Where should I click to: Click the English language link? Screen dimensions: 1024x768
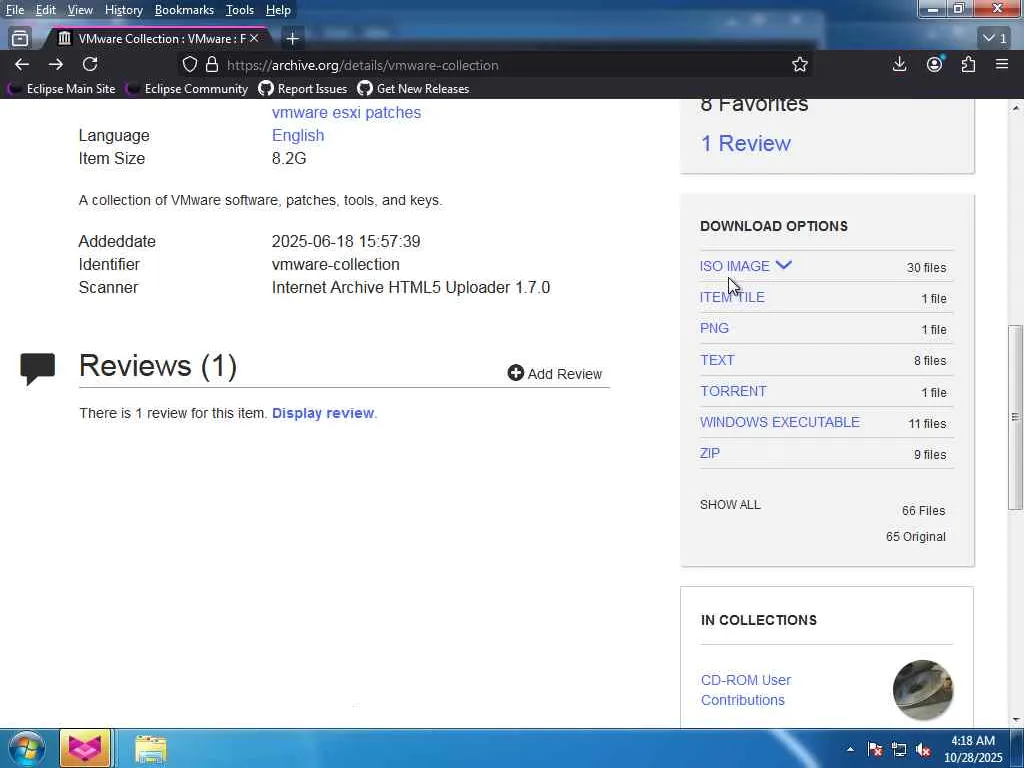click(x=298, y=135)
